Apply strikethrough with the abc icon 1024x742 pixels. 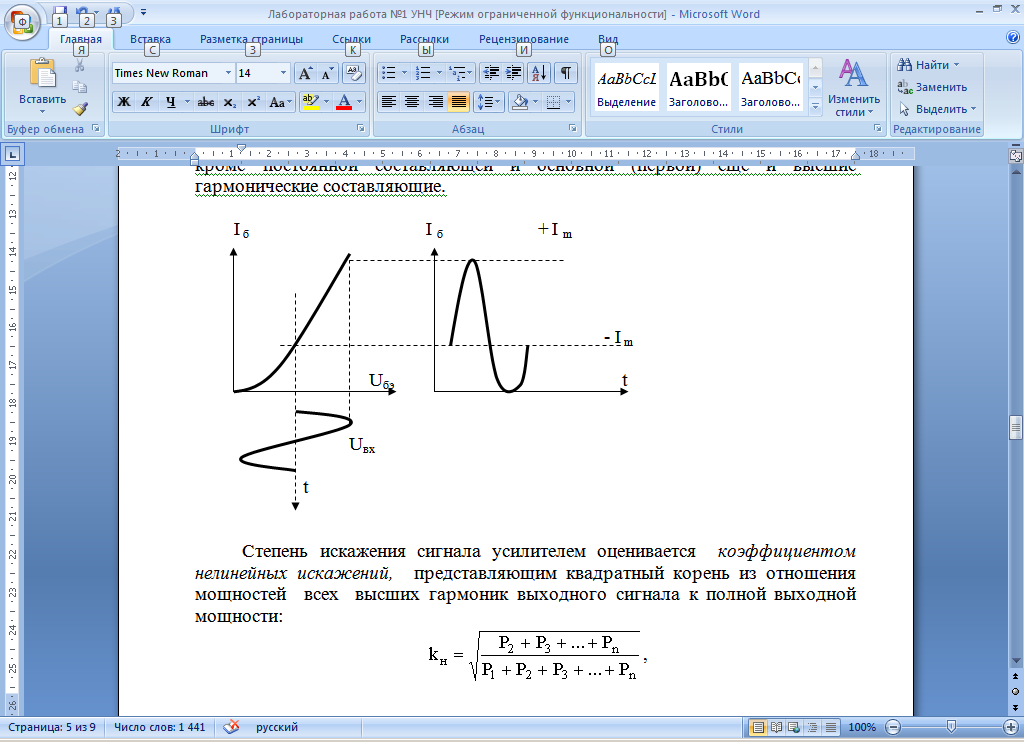[206, 102]
